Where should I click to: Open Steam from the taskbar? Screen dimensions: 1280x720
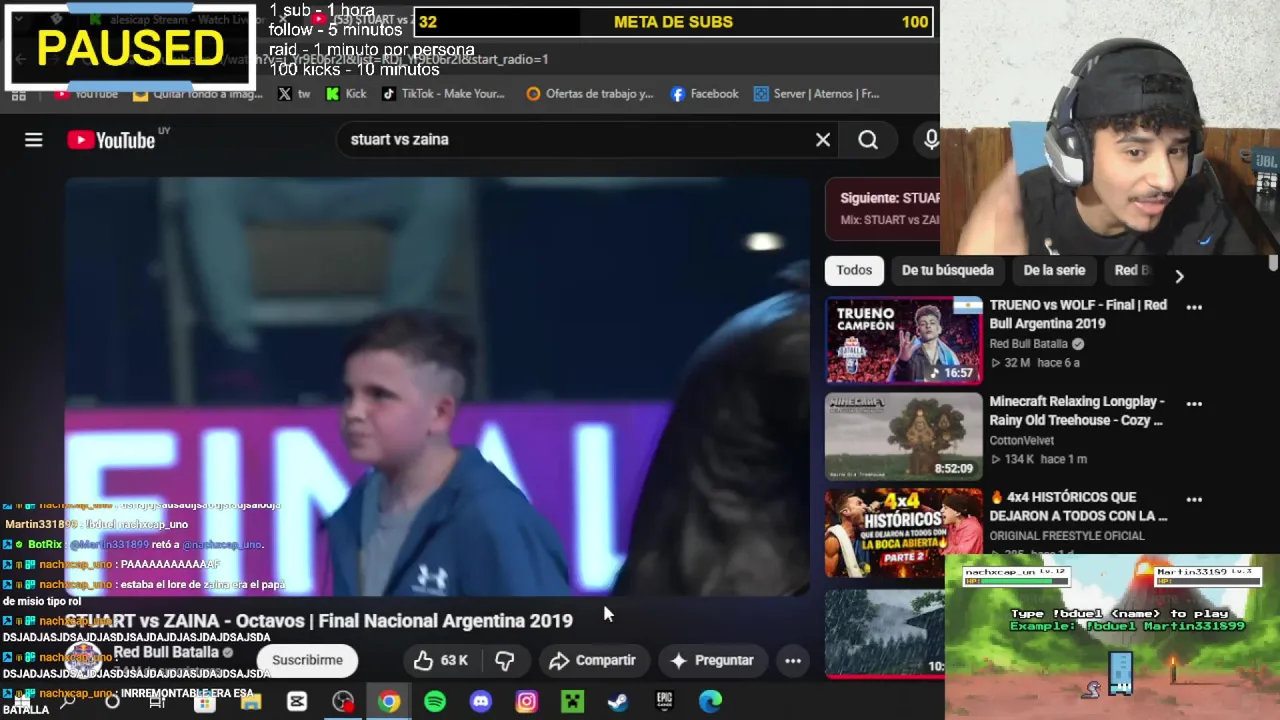618,702
